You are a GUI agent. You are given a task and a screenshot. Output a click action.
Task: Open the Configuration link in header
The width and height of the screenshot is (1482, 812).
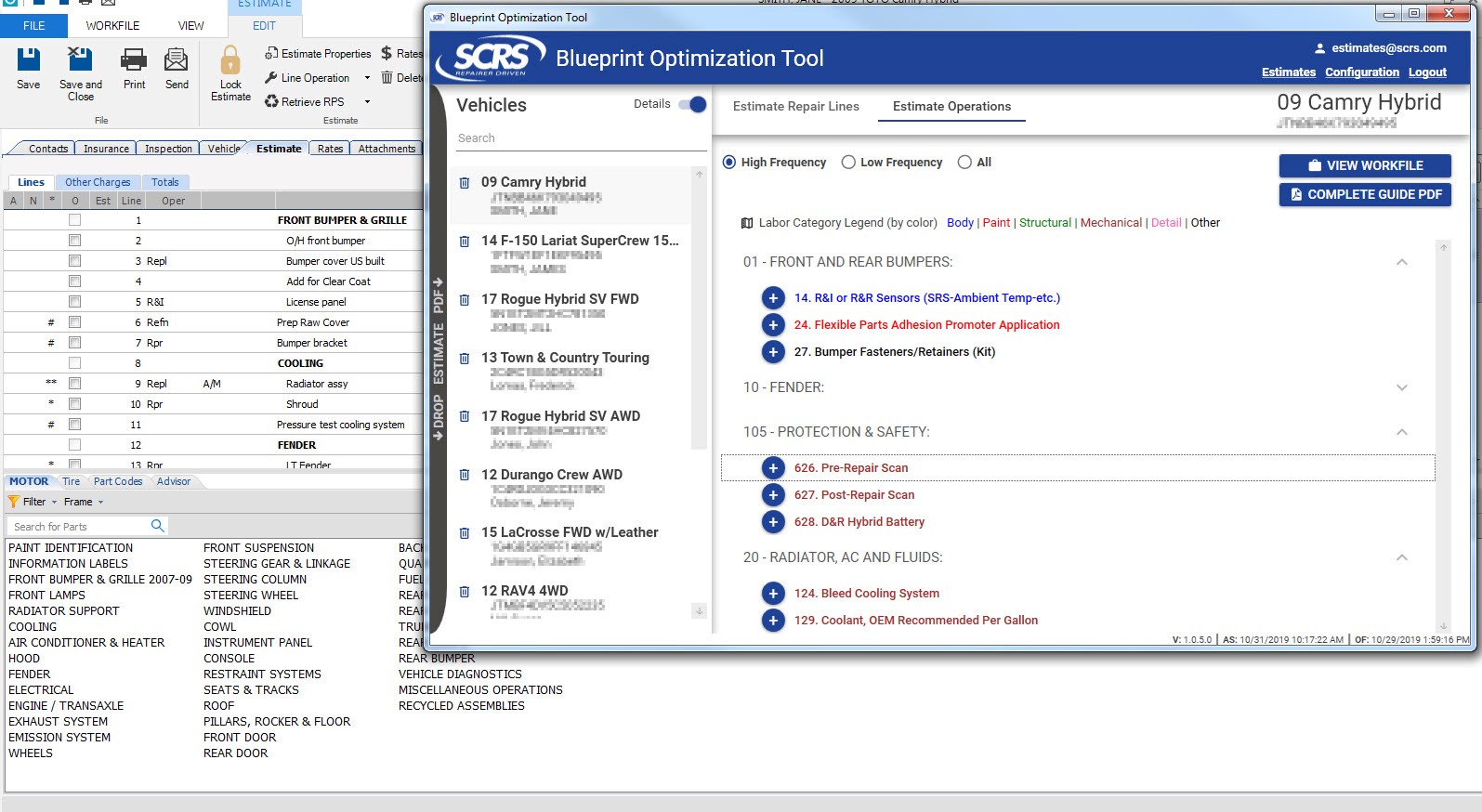click(1361, 72)
